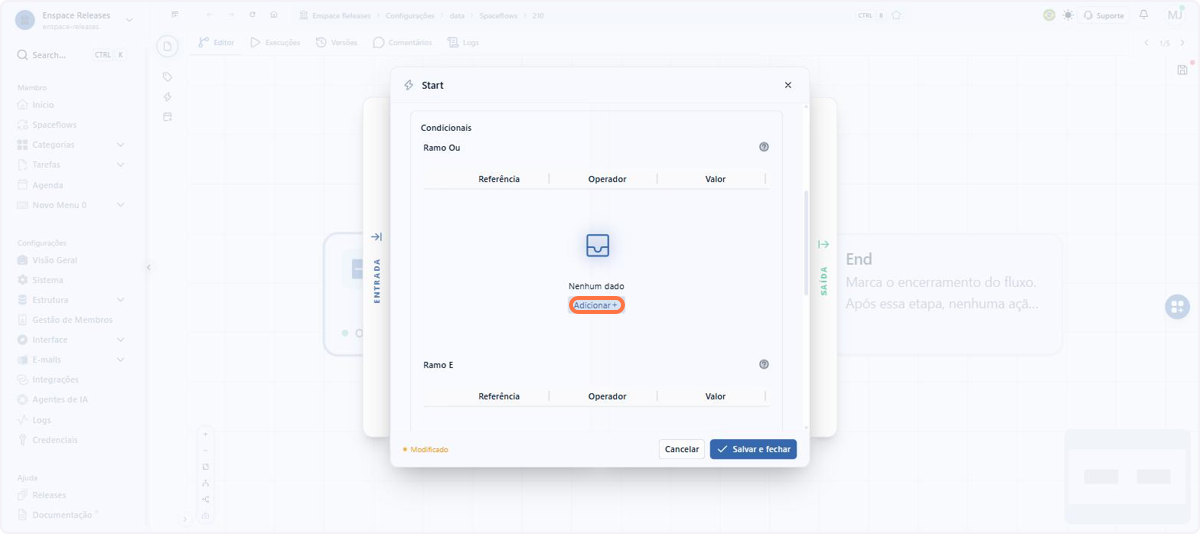This screenshot has width=1200, height=534.
Task: Expand the Novo Menu 0 item
Action: 72,205
